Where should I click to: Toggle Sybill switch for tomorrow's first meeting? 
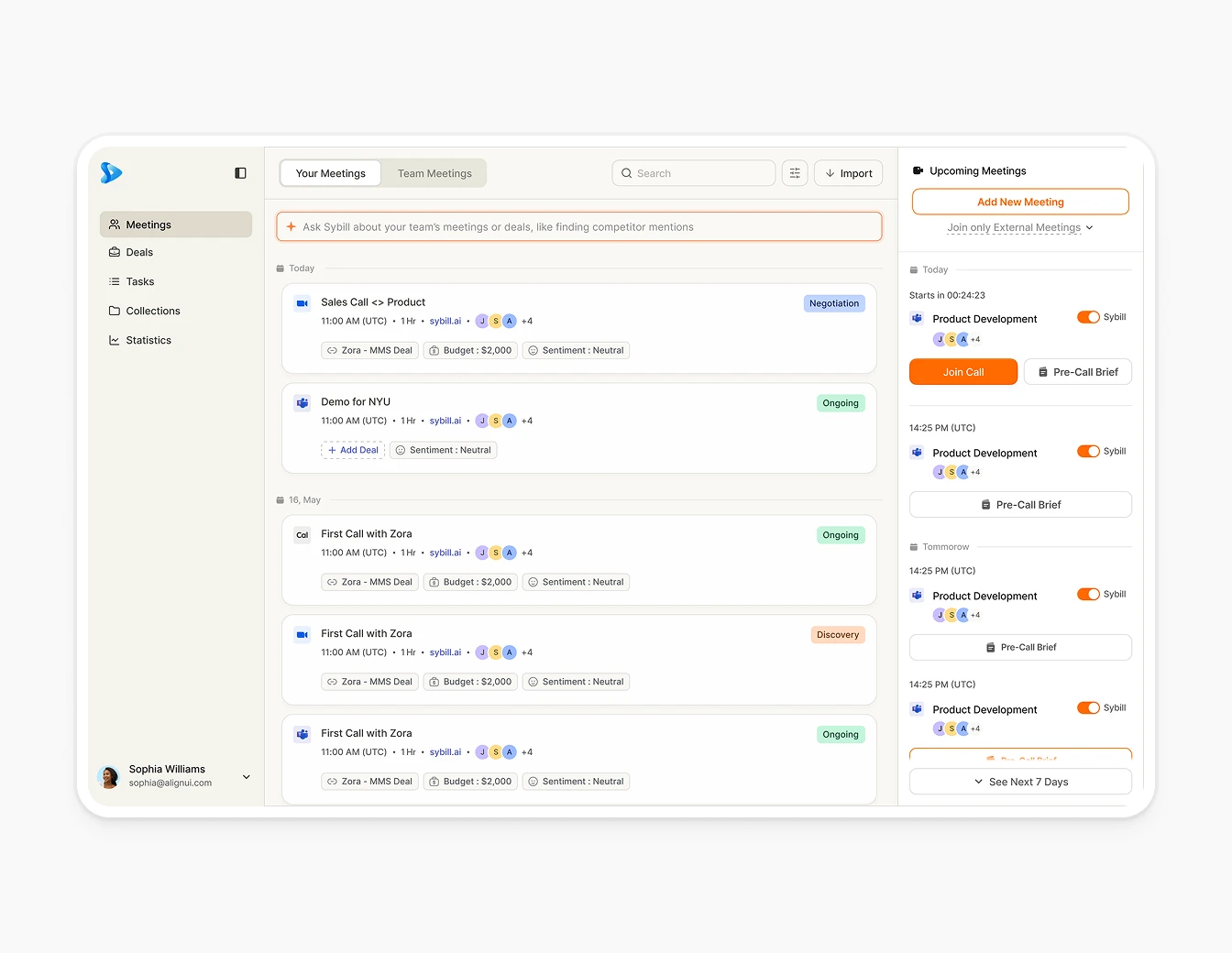tap(1088, 594)
